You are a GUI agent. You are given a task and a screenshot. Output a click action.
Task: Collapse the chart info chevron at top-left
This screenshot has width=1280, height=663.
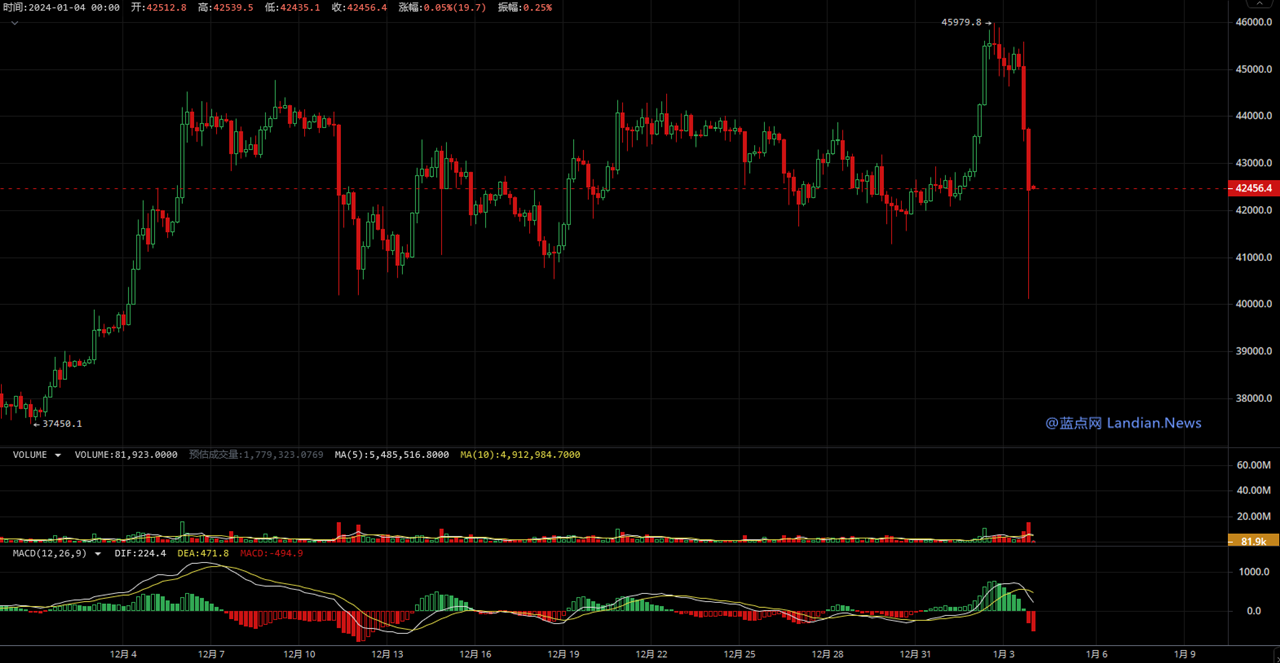coord(13,21)
